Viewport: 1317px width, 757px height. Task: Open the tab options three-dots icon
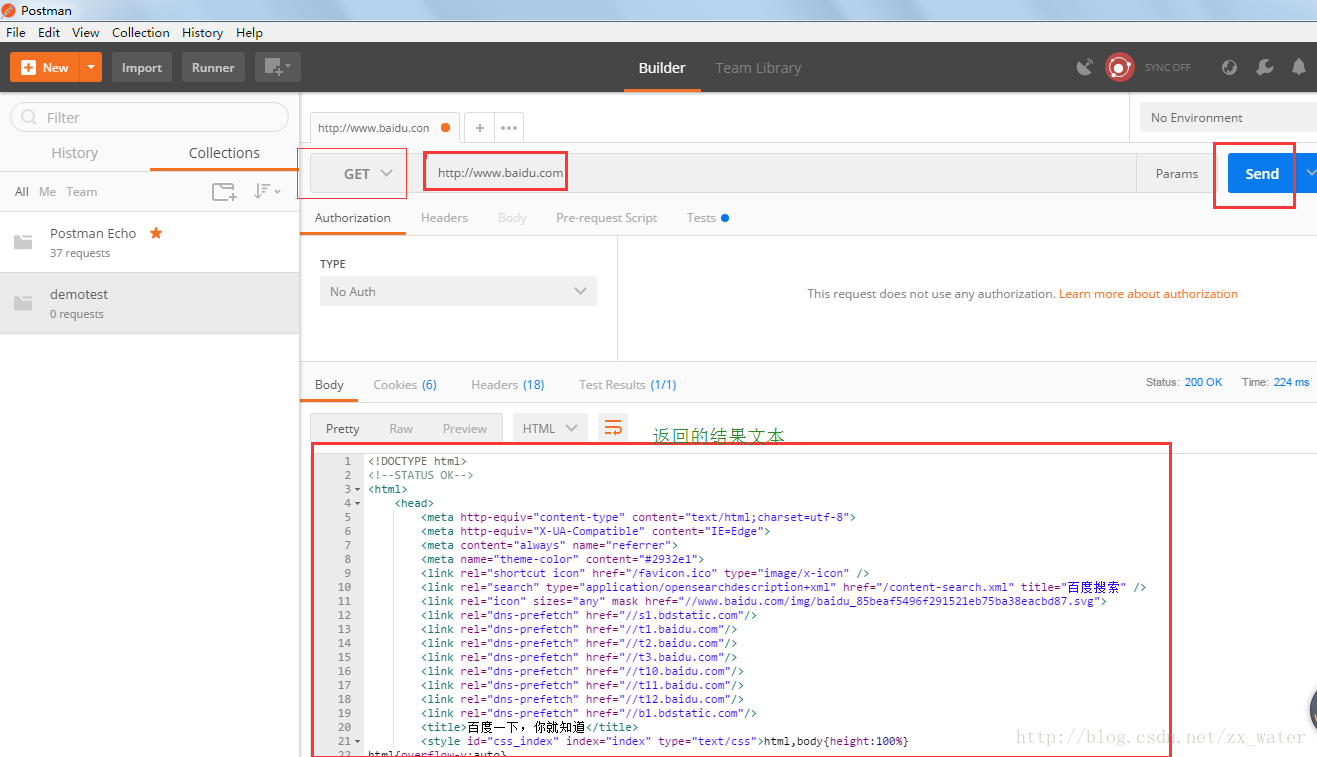[509, 128]
